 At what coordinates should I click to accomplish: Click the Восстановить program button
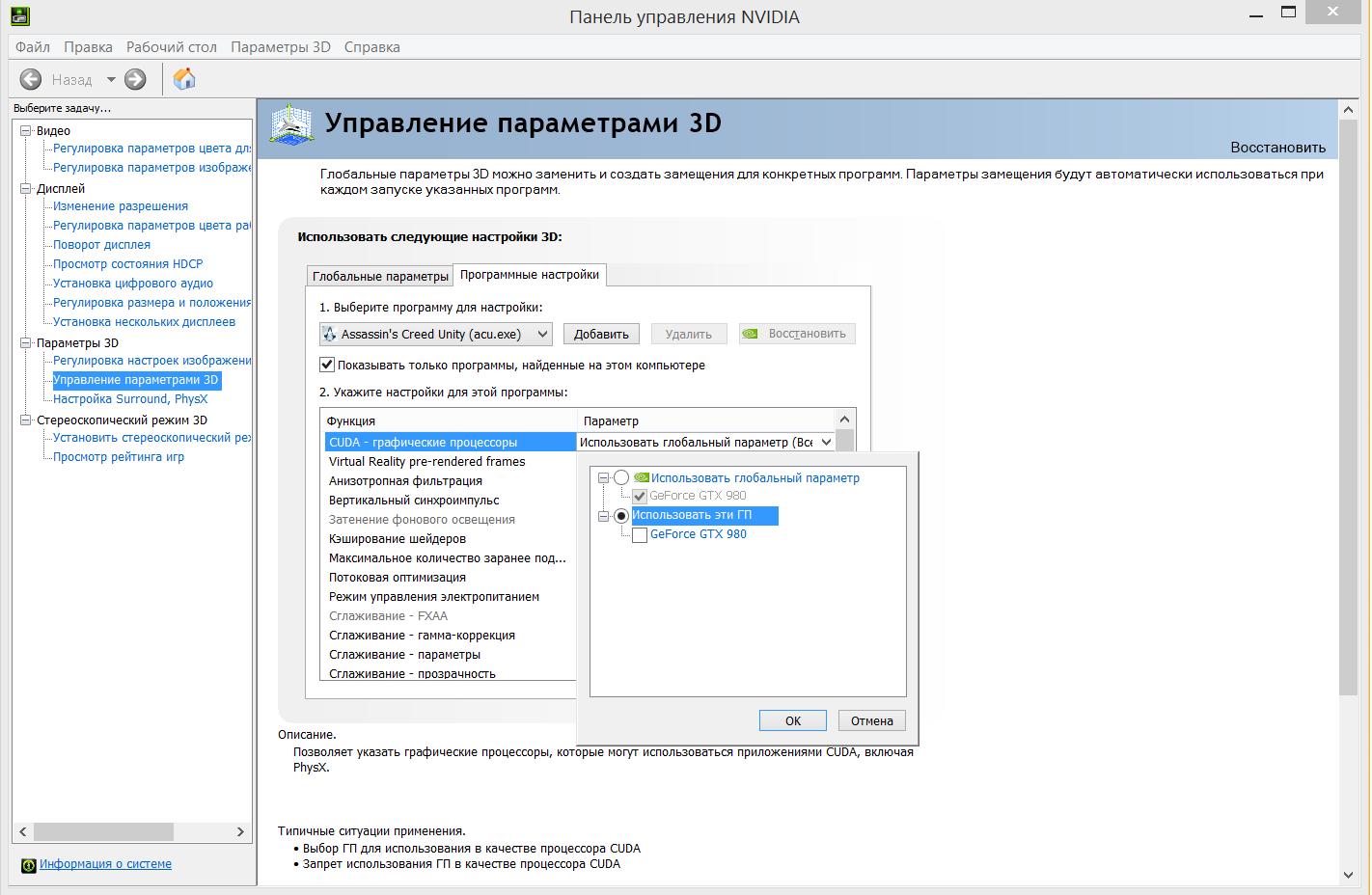coord(797,334)
